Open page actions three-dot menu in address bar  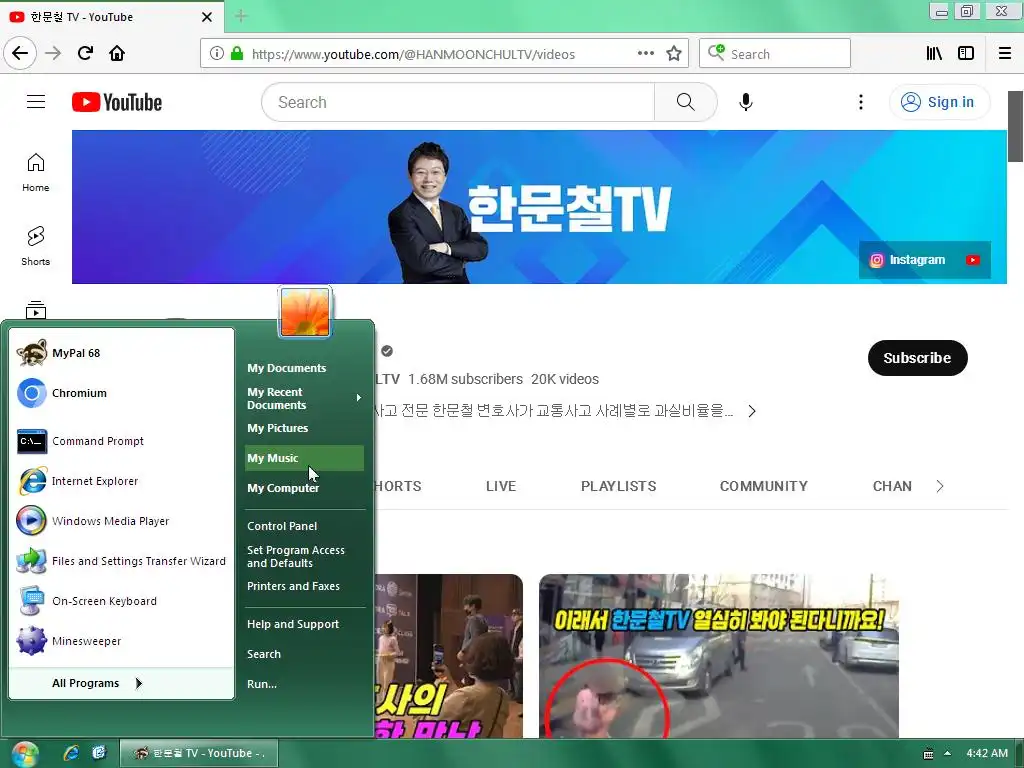pyautogui.click(x=646, y=54)
